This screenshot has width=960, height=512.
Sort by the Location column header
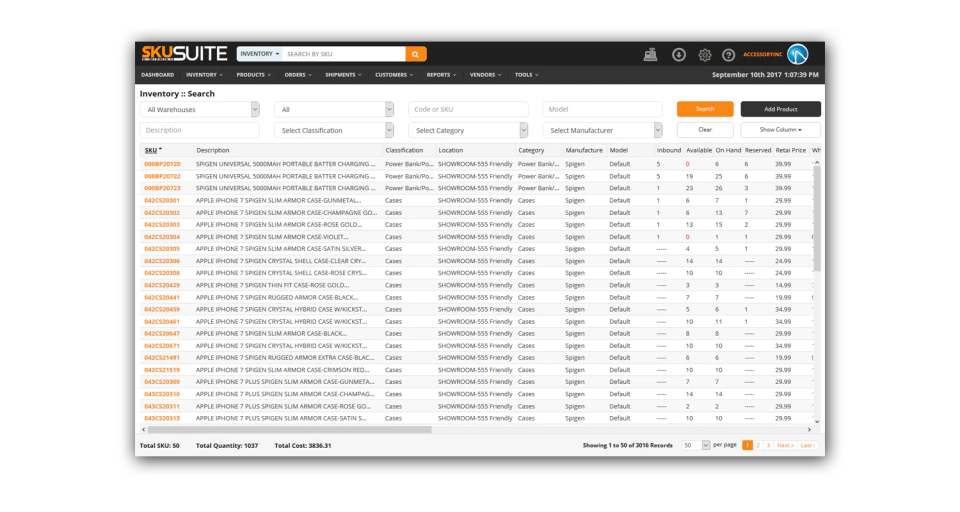451,150
